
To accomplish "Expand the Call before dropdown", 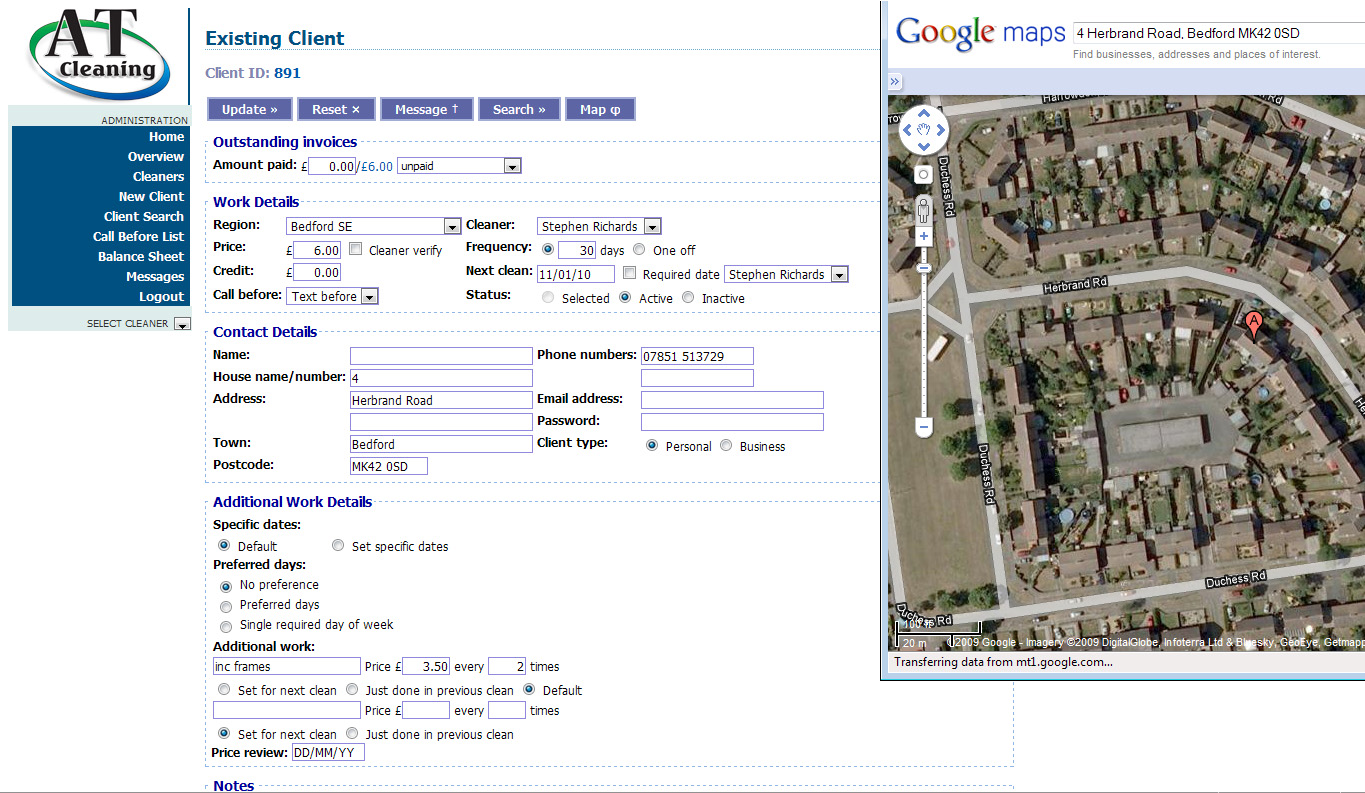I will coord(332,296).
